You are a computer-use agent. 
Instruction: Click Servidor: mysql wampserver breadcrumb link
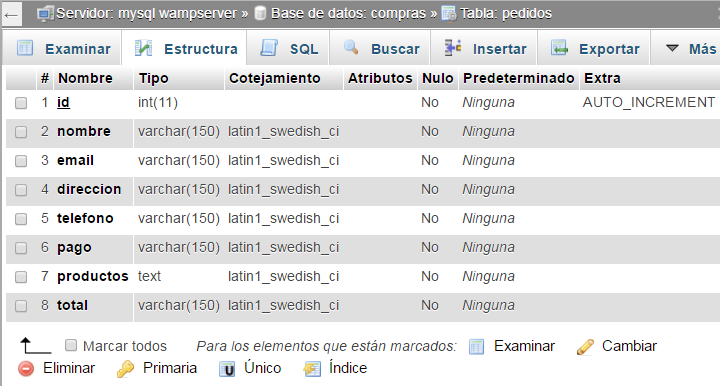point(146,14)
